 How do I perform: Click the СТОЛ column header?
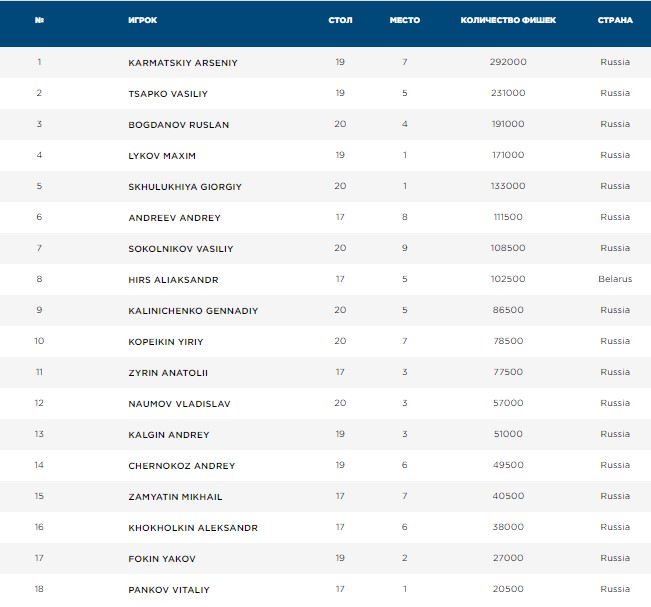coord(340,20)
